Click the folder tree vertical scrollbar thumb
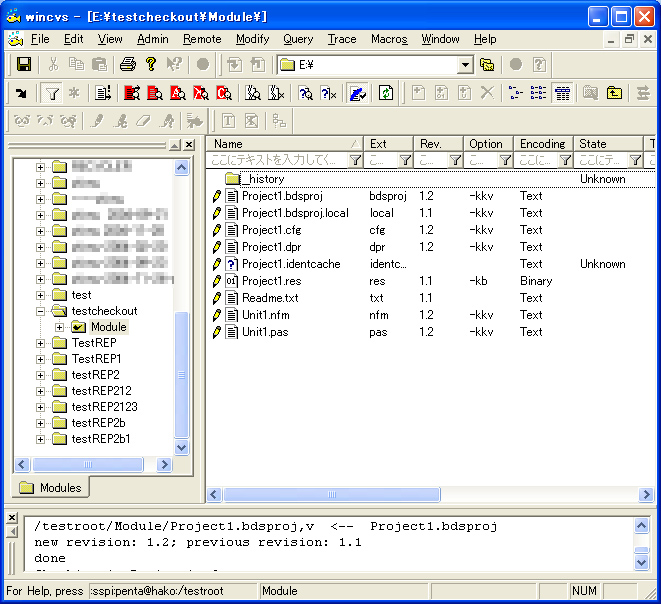This screenshot has height=604, width=661. 181,375
